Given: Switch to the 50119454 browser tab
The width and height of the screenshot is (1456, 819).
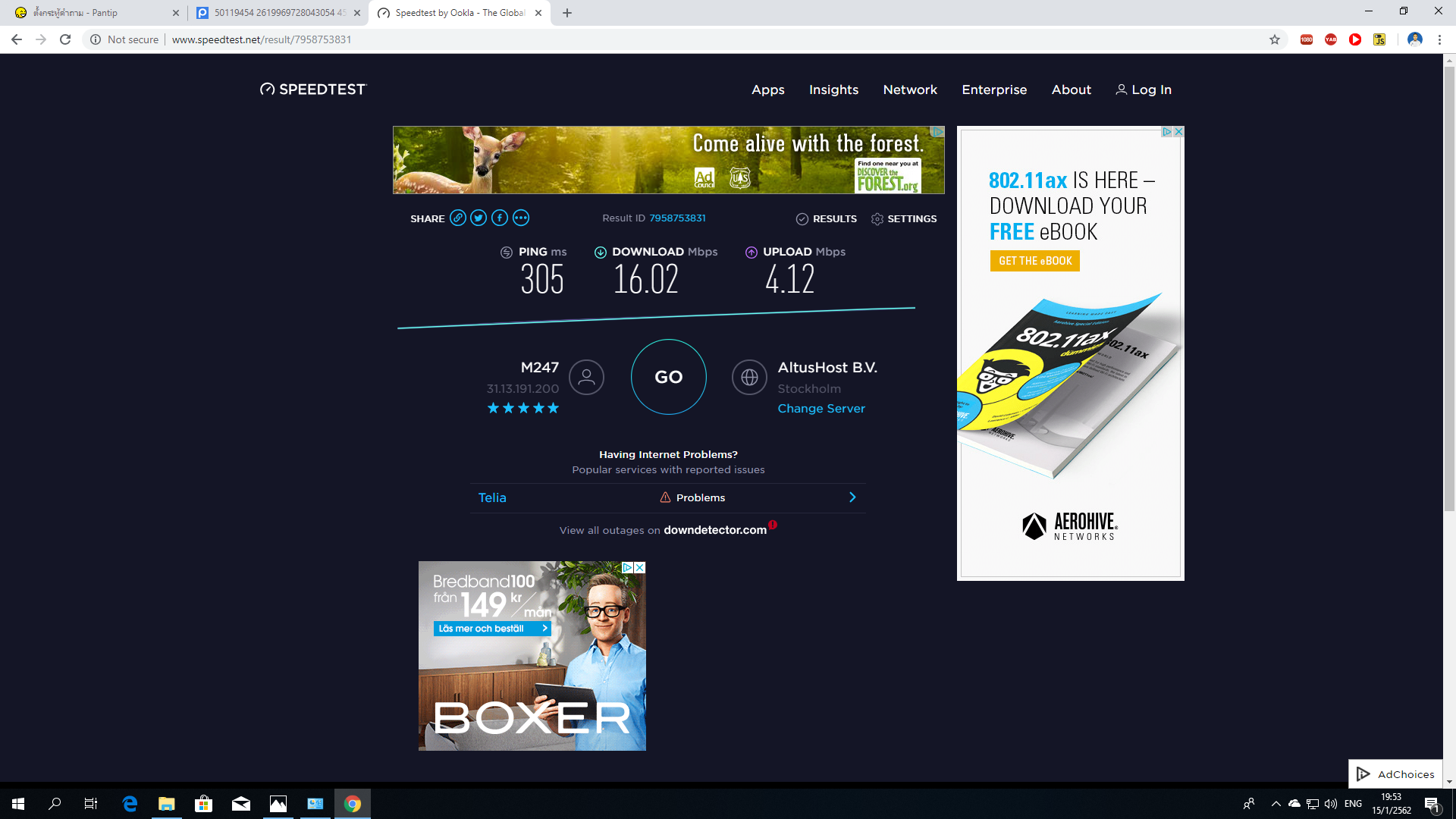Looking at the screenshot, I should pyautogui.click(x=279, y=13).
